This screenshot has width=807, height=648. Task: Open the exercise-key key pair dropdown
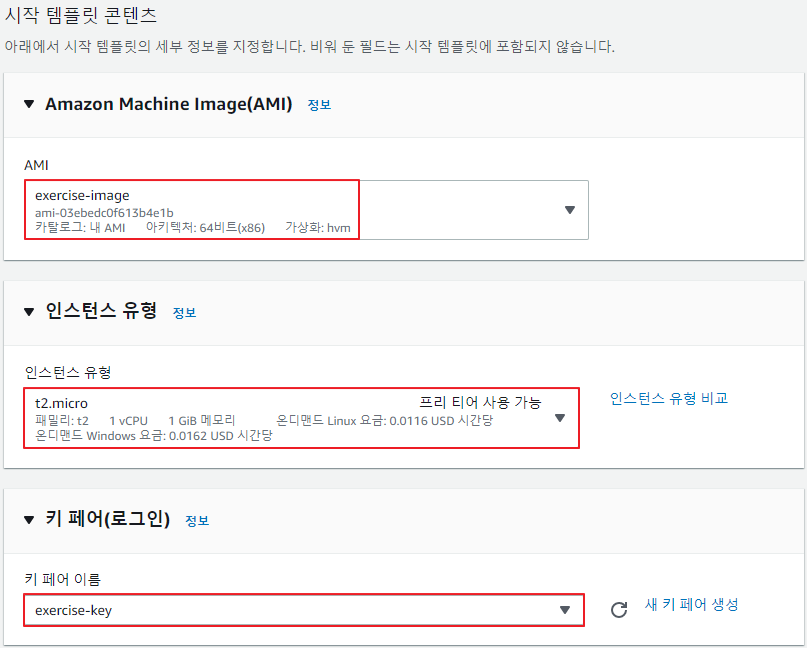pos(304,610)
